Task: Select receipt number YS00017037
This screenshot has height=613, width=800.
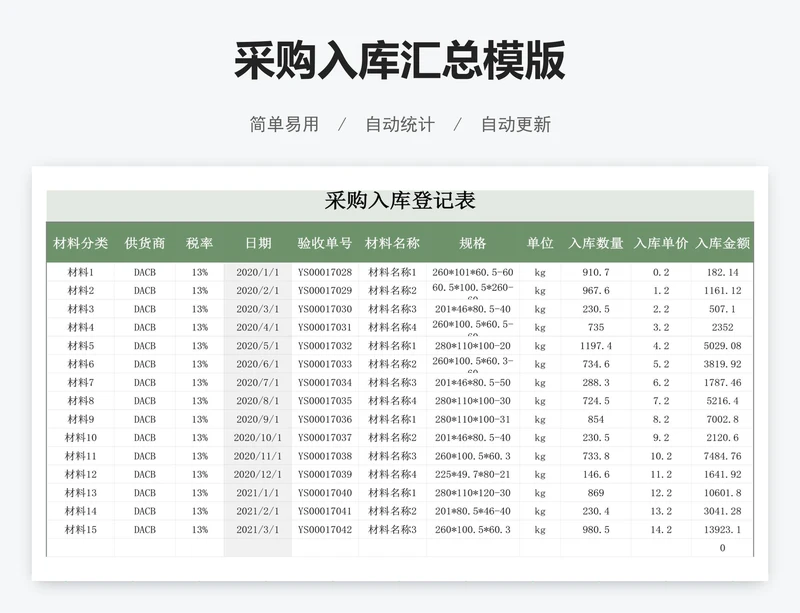Action: 325,437
